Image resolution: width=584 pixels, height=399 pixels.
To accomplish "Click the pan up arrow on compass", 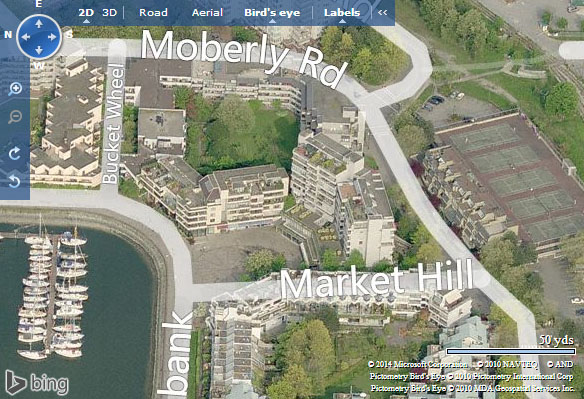I will [39, 24].
